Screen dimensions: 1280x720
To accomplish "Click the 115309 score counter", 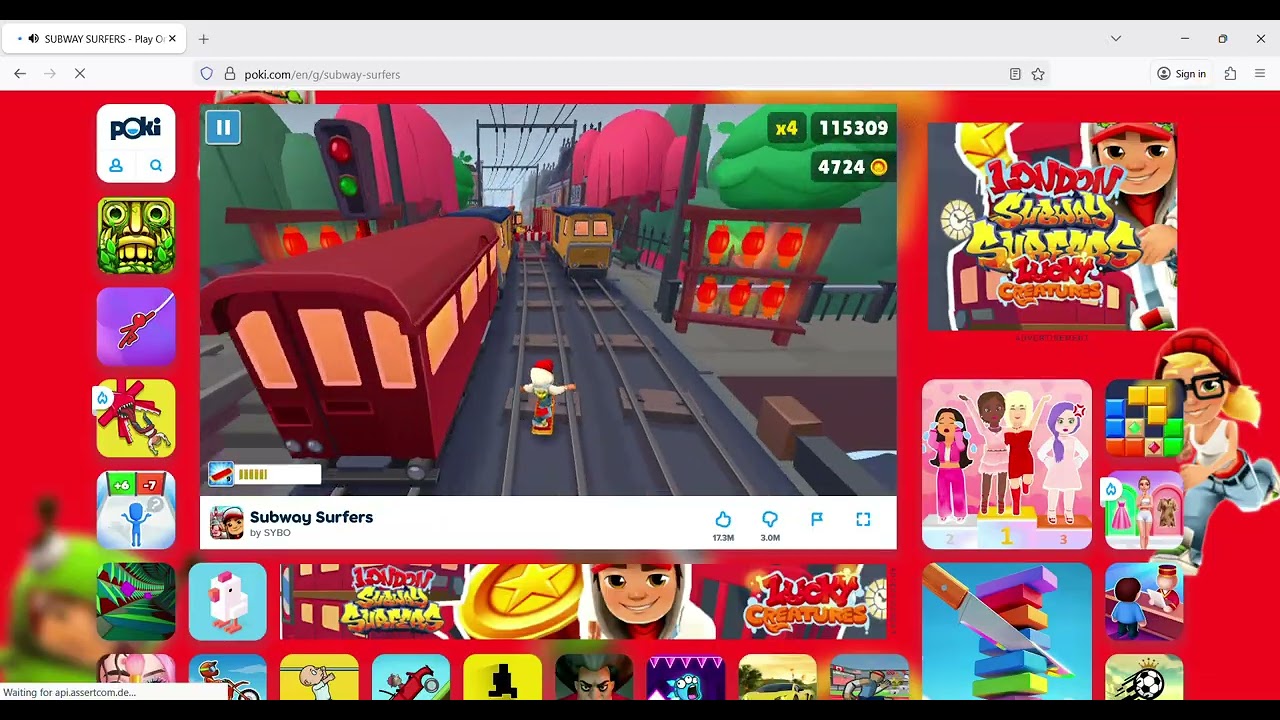I will [x=853, y=128].
